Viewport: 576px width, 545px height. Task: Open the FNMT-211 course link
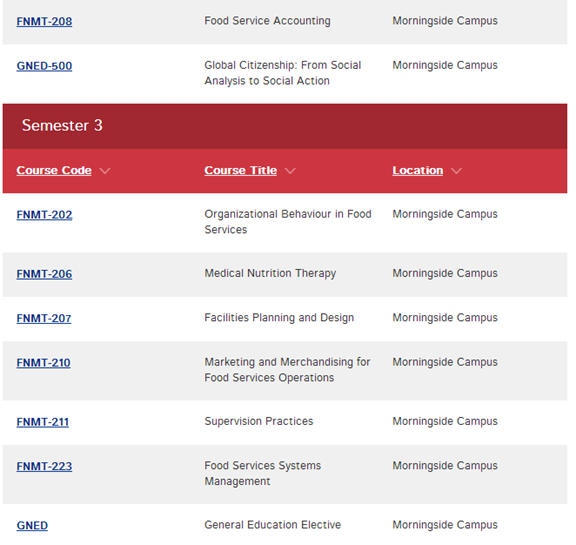[x=43, y=422]
